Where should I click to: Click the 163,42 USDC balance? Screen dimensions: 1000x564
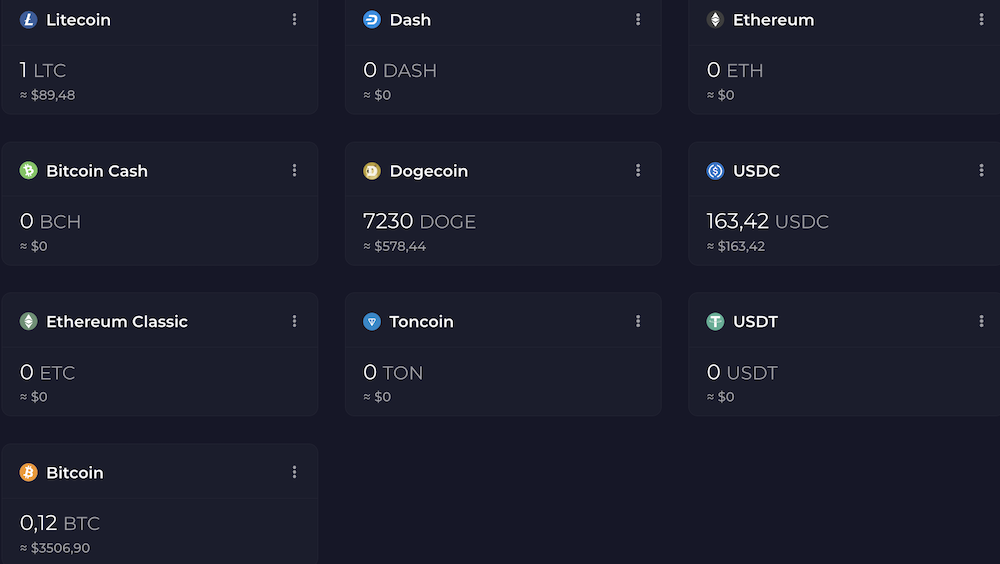pos(767,221)
